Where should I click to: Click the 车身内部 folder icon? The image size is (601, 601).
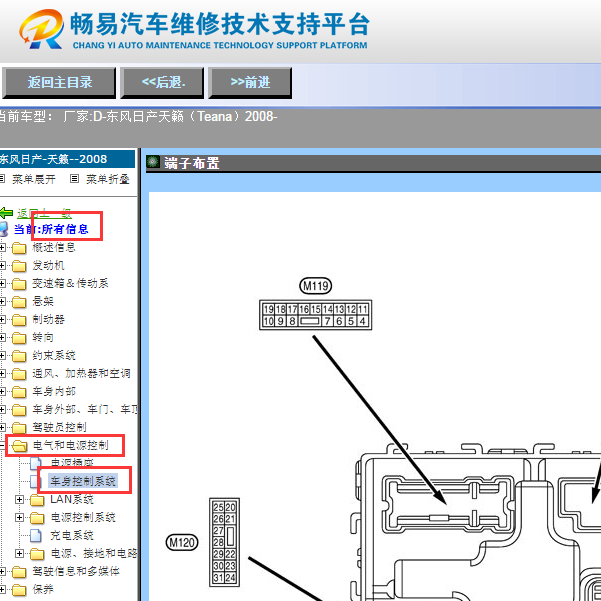(19, 392)
